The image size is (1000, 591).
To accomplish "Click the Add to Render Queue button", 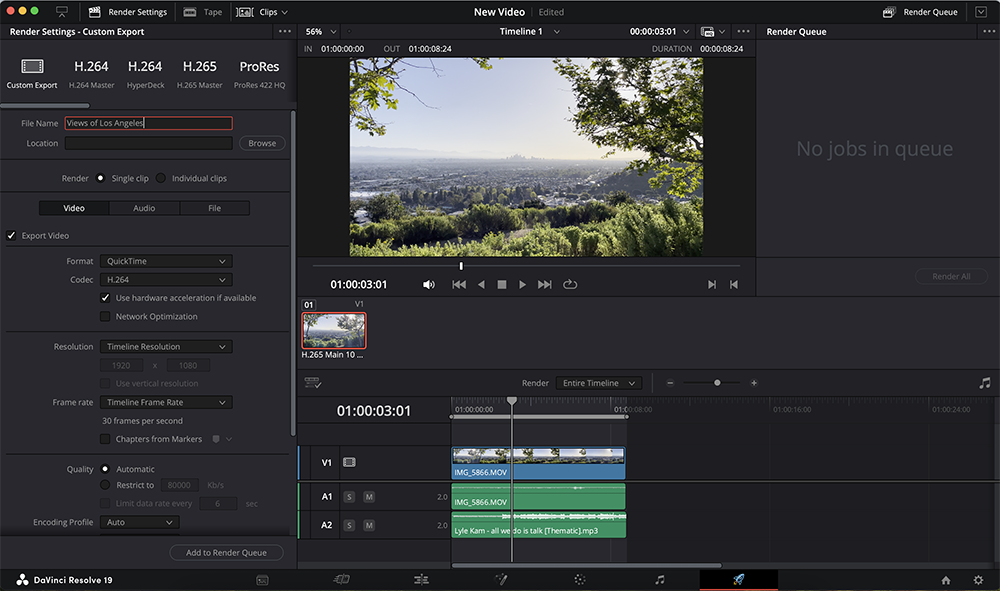I will pyautogui.click(x=226, y=552).
